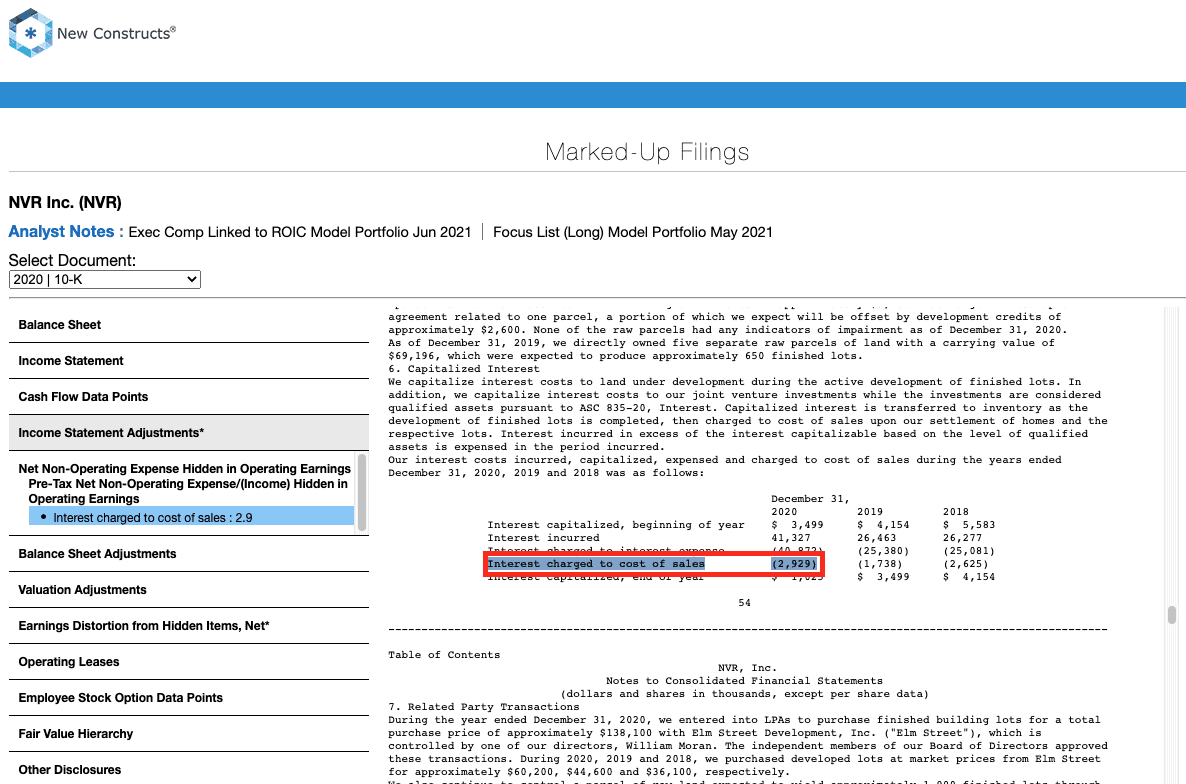Expand the Cash Flow Data Points section
Screen dimensions: 1186x784
pos(188,397)
